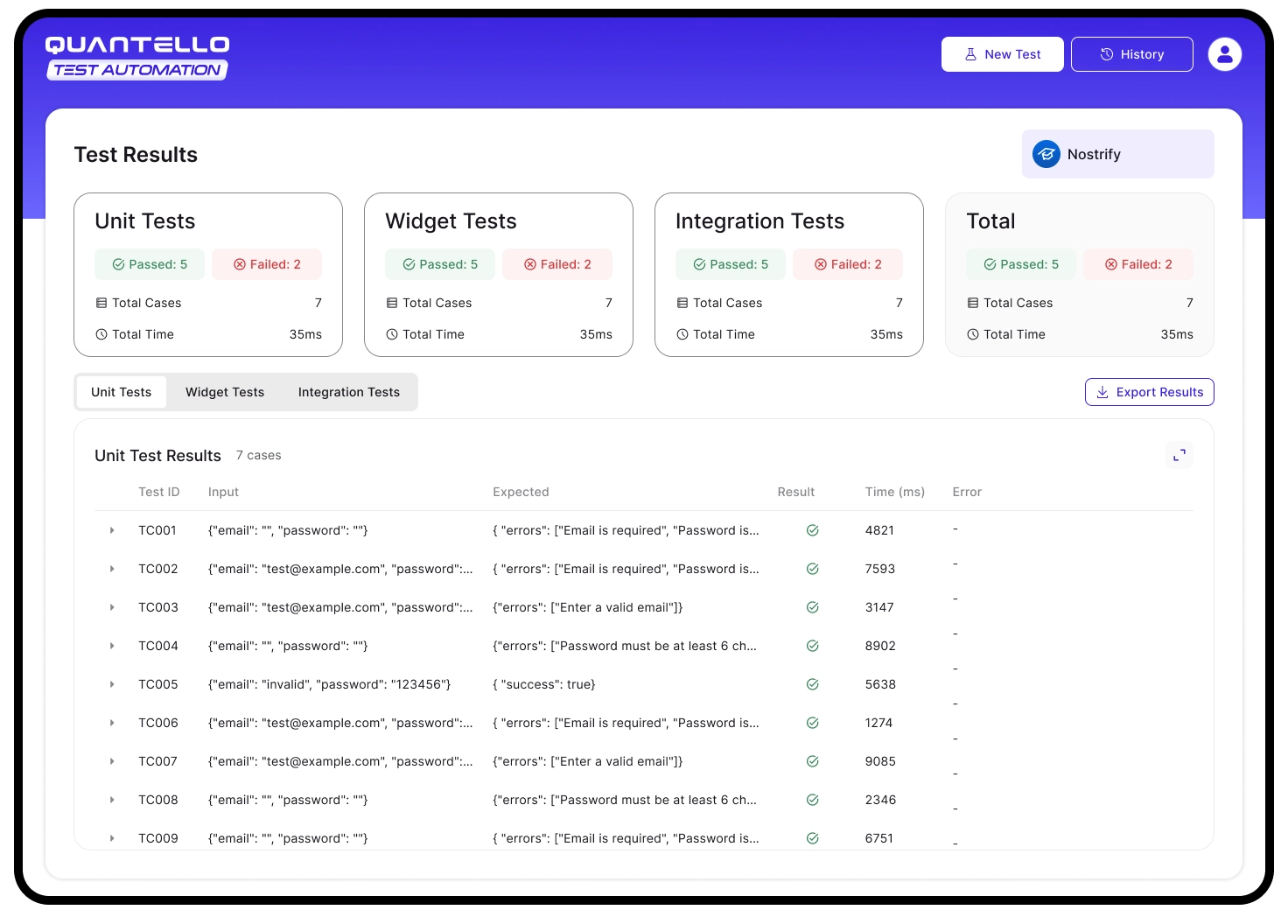The width and height of the screenshot is (1288, 924).
Task: Click the Test ID column header
Action: (159, 492)
